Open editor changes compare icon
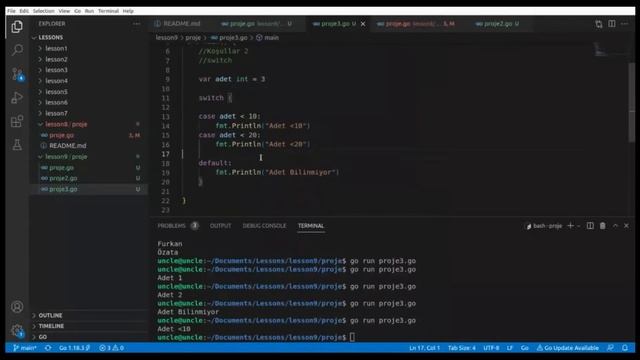 tap(598, 24)
